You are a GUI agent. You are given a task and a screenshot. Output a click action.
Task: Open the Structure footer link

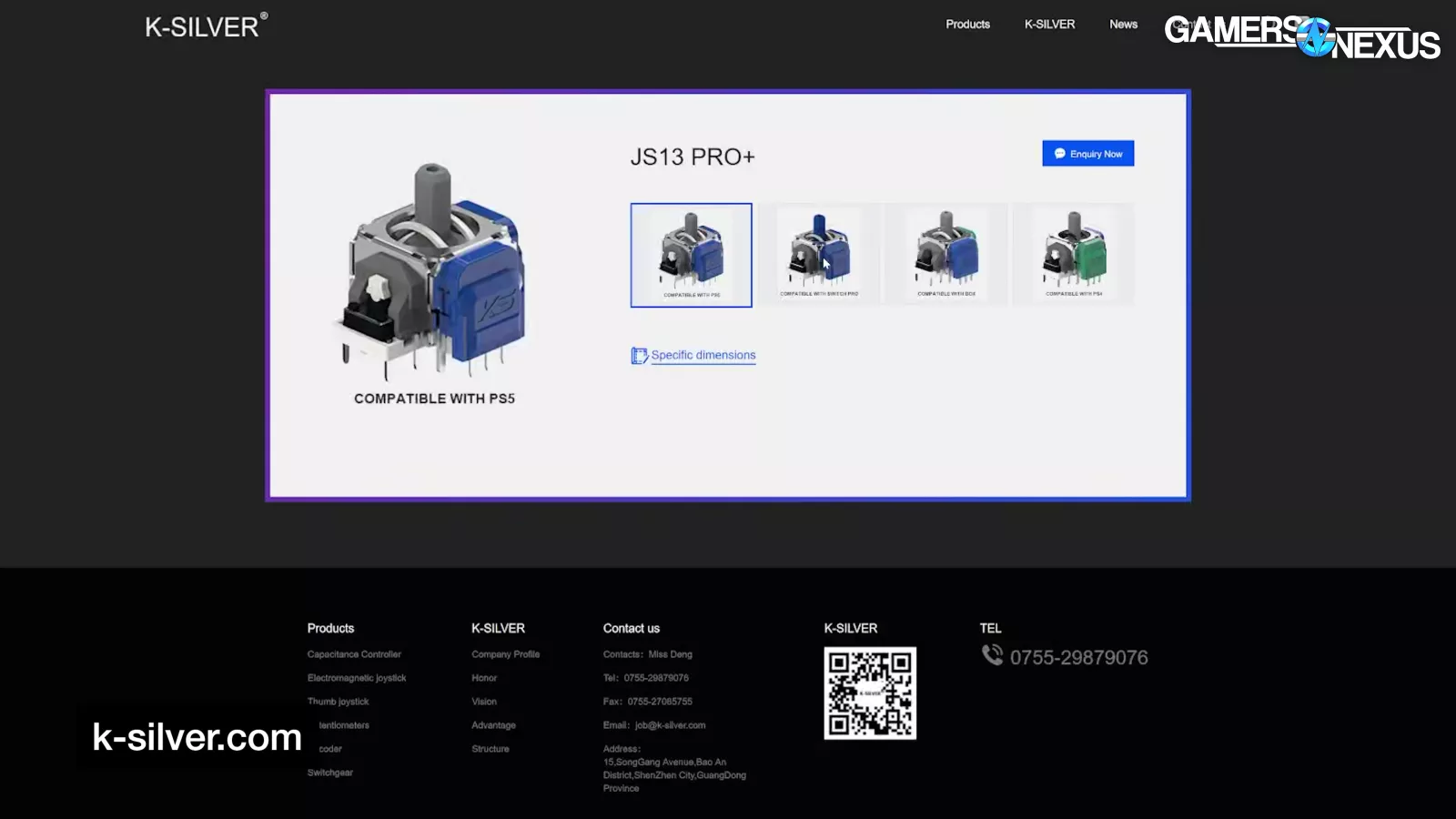490,749
